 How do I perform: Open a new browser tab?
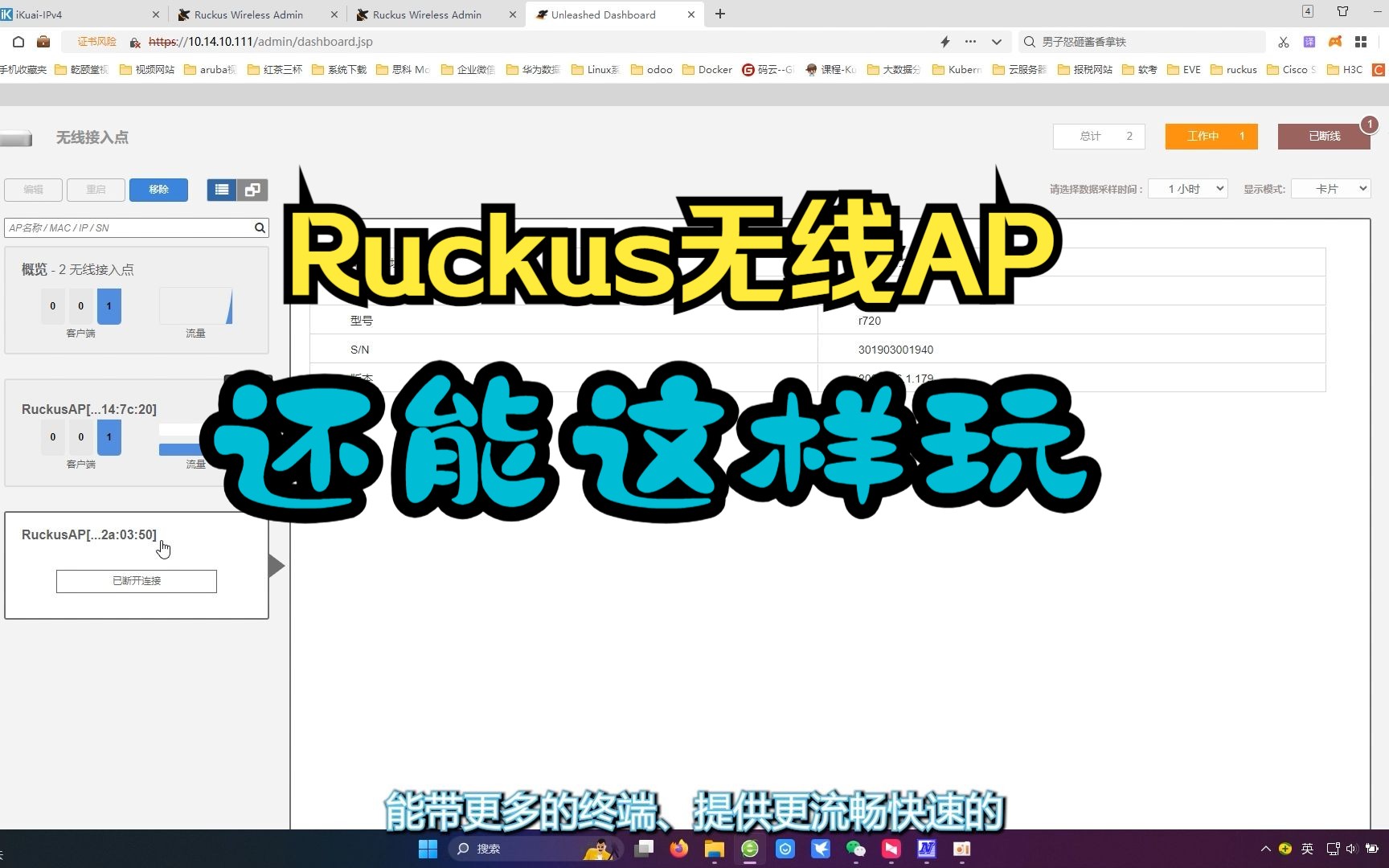pos(720,14)
